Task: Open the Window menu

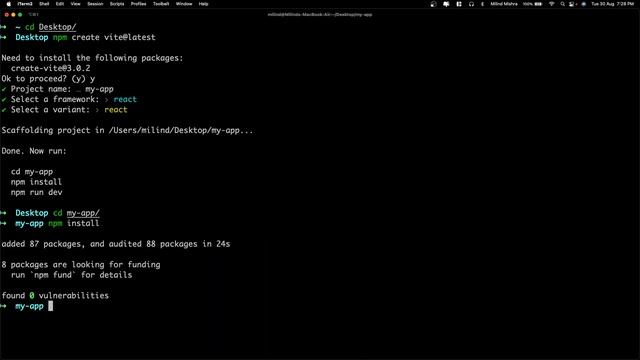Action: 184,4
